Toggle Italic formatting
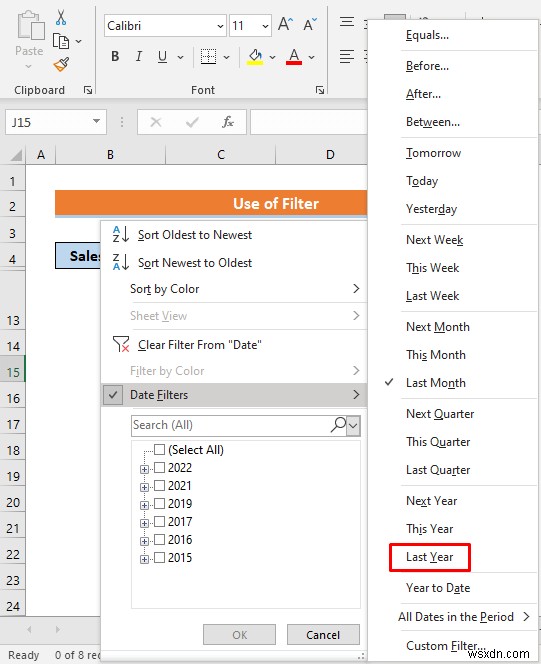Screen dimensions: 541x664 (138, 57)
